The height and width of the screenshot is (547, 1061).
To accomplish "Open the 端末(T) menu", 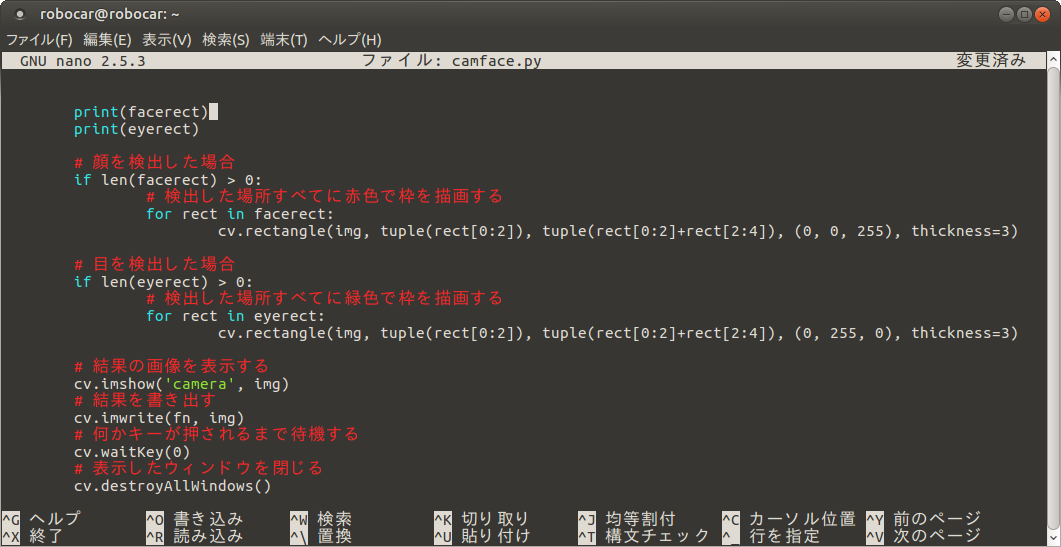I will [x=284, y=39].
